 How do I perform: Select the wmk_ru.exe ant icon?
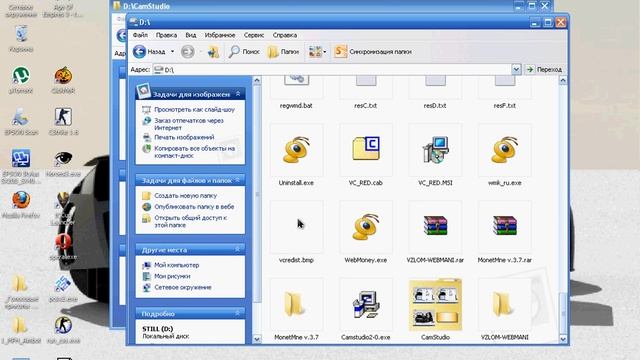coord(504,150)
